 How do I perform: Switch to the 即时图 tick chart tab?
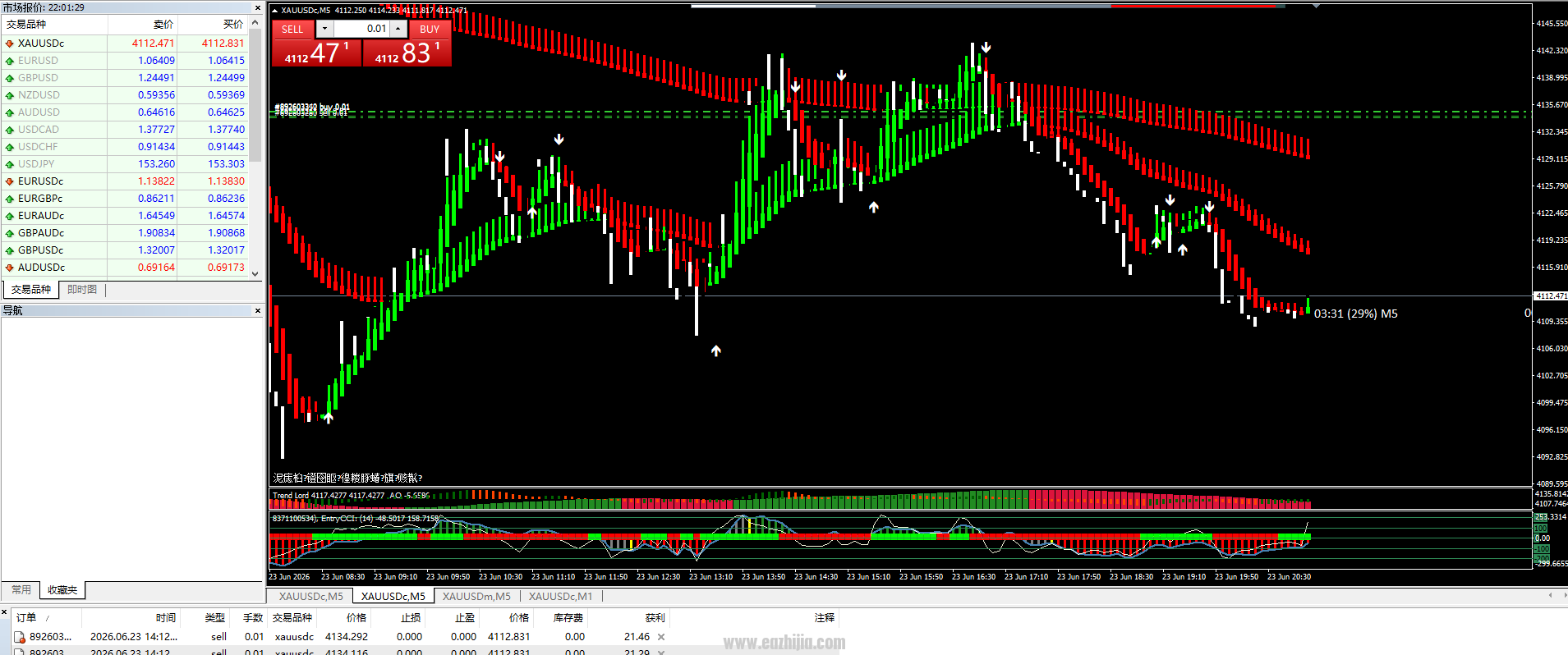(82, 290)
